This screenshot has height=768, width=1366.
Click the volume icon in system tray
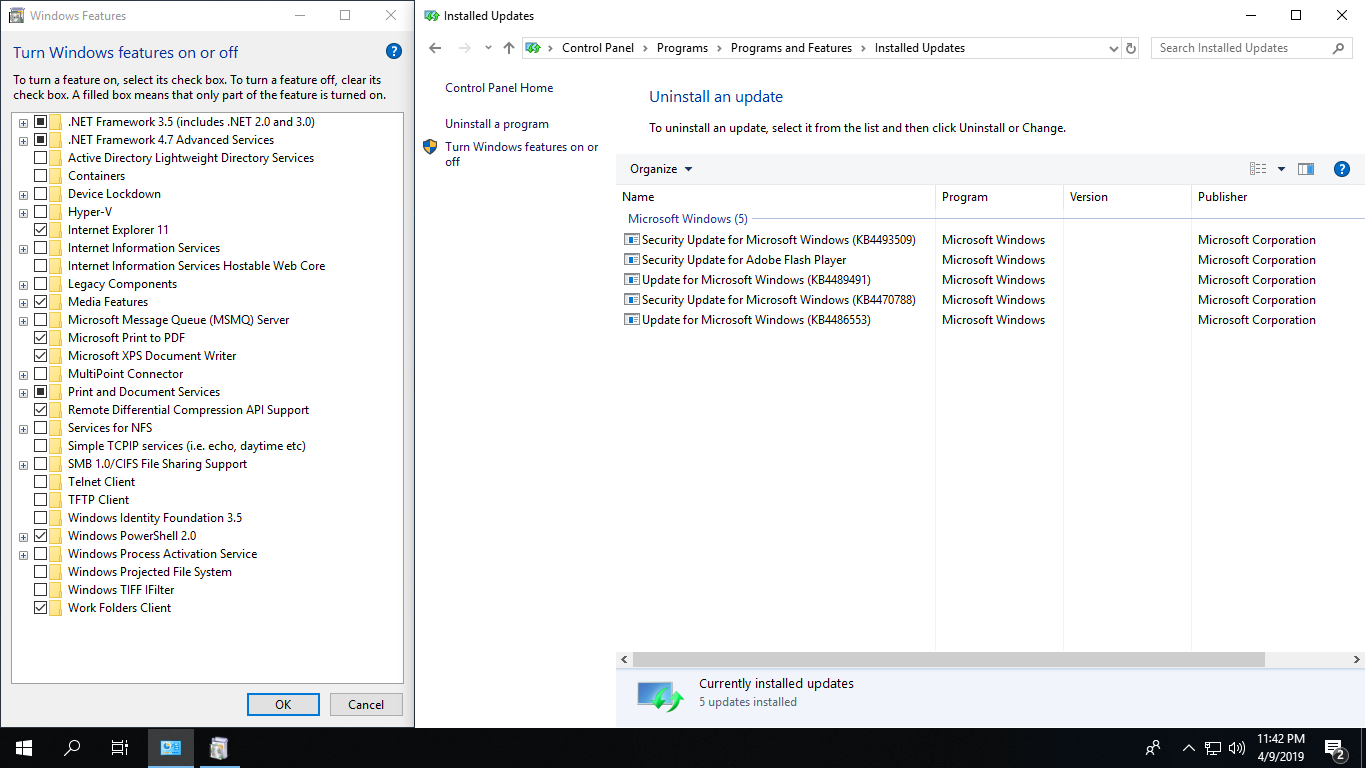[1237, 748]
